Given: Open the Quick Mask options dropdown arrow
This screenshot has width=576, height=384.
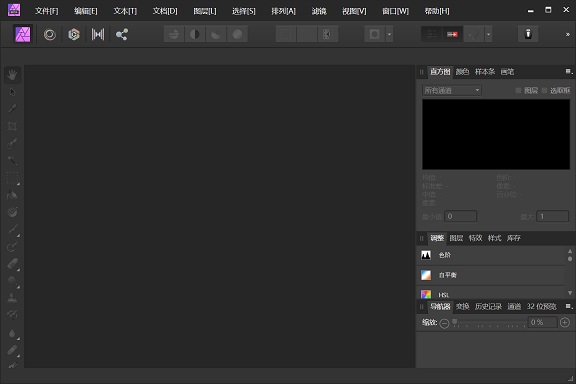Looking at the screenshot, I should click(x=389, y=35).
